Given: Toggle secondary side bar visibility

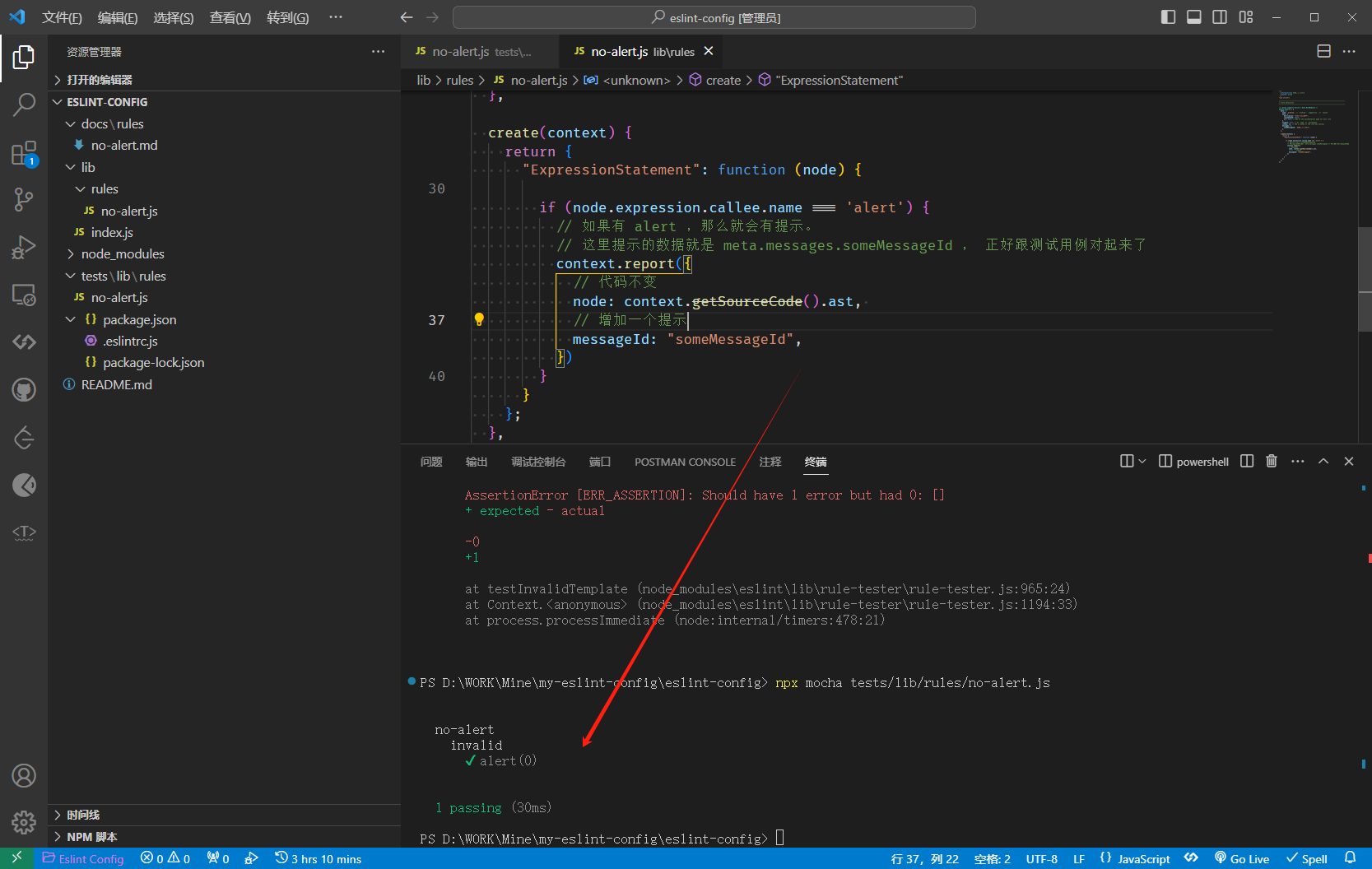Looking at the screenshot, I should 1220,17.
